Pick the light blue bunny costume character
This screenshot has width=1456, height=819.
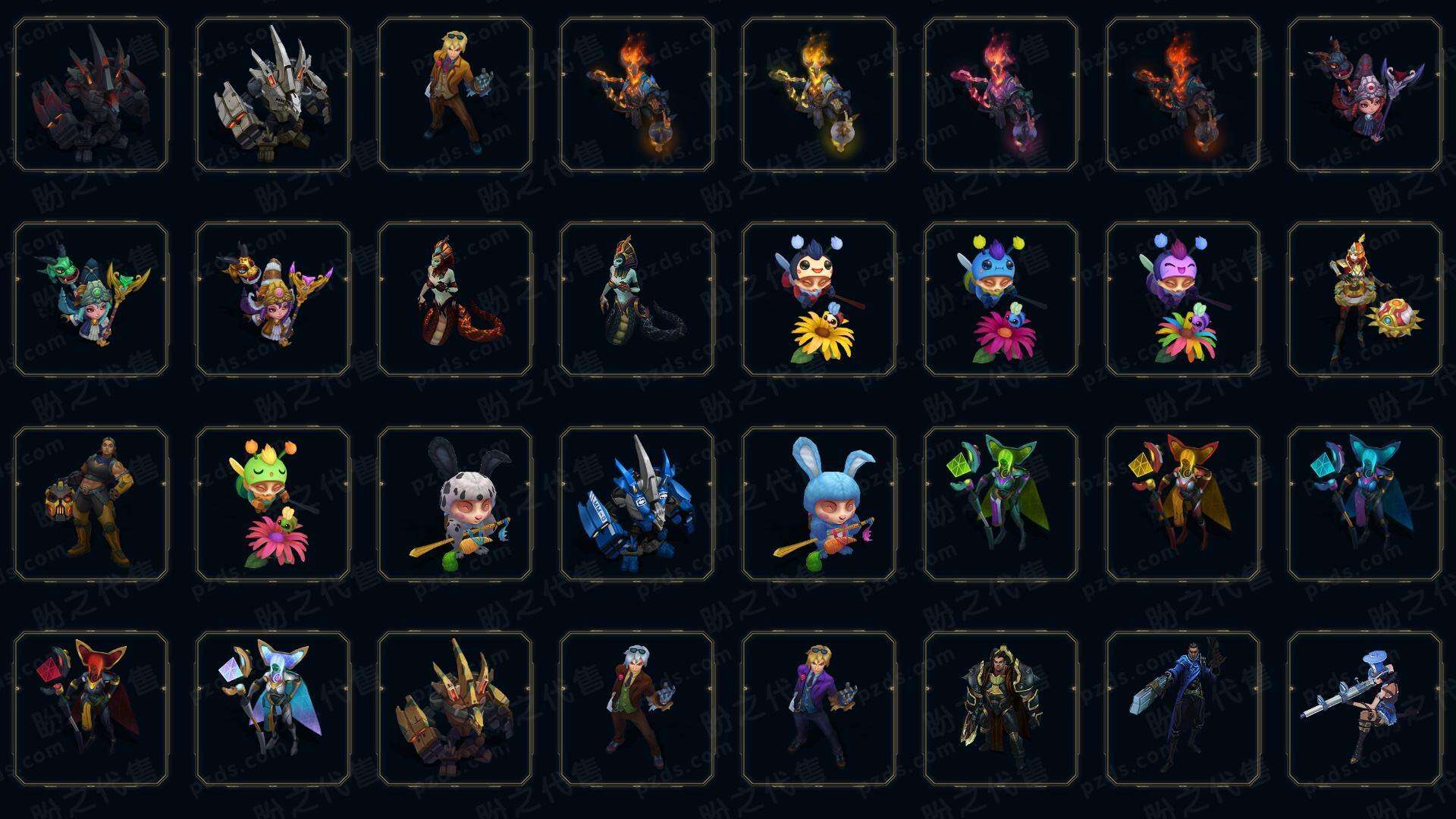pyautogui.click(x=819, y=504)
